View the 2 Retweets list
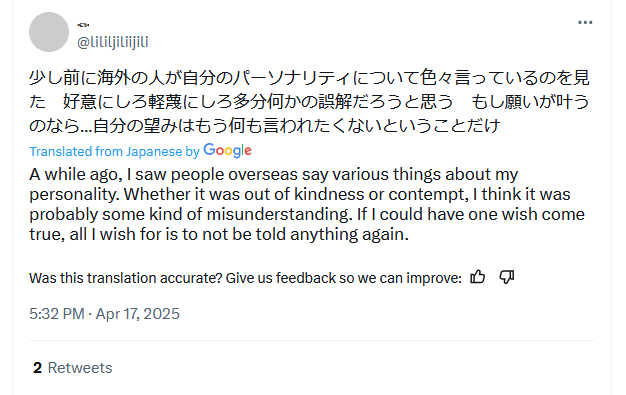This screenshot has width=626, height=395. (x=73, y=368)
